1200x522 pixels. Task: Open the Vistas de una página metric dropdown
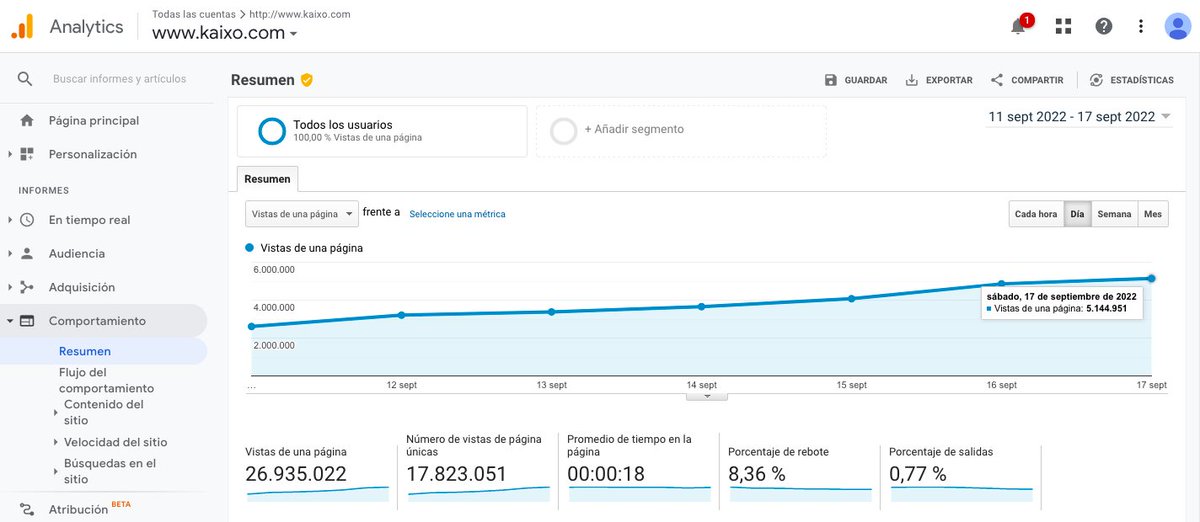coord(301,214)
